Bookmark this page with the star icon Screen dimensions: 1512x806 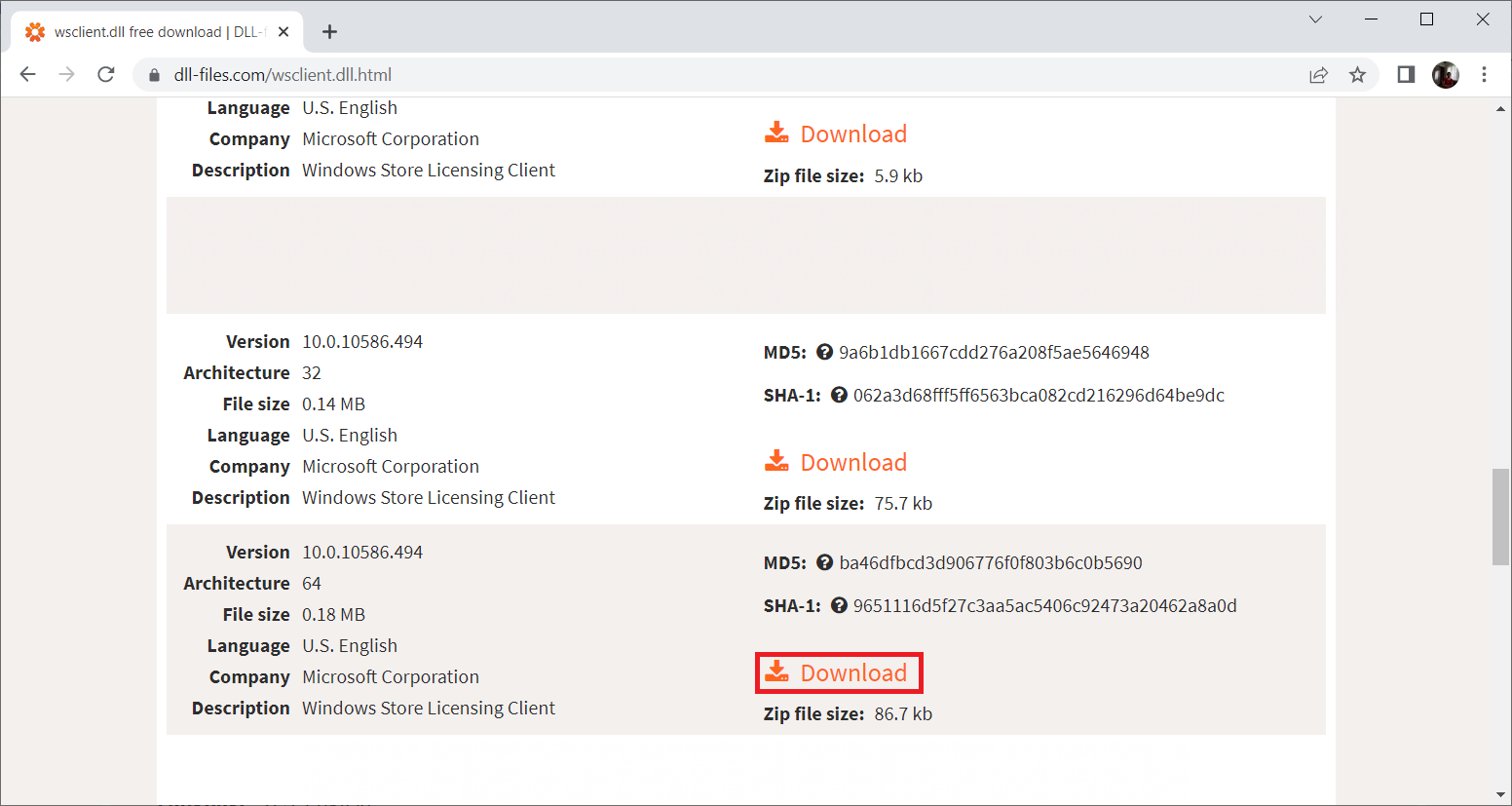(1357, 75)
